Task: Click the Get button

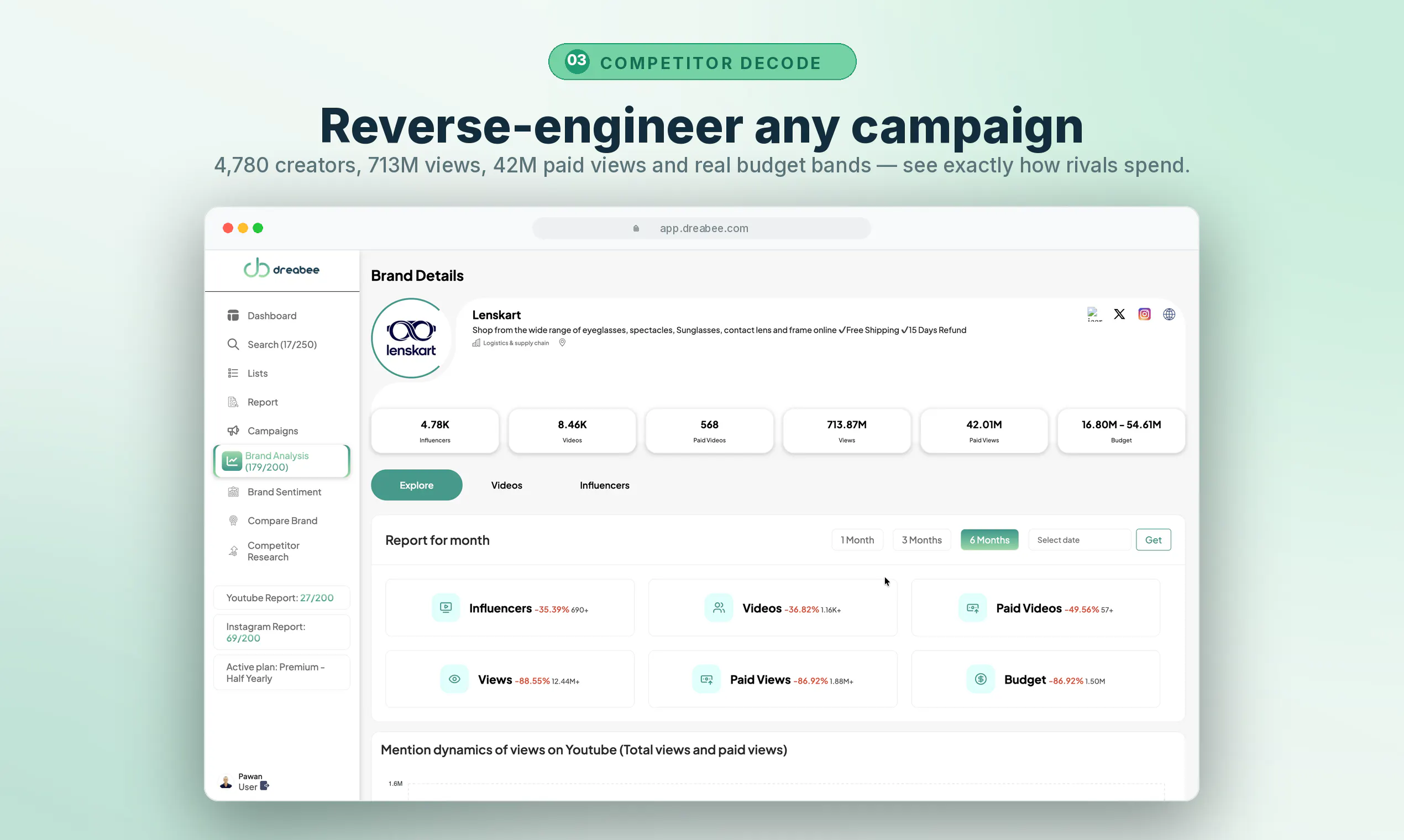Action: pyautogui.click(x=1153, y=540)
